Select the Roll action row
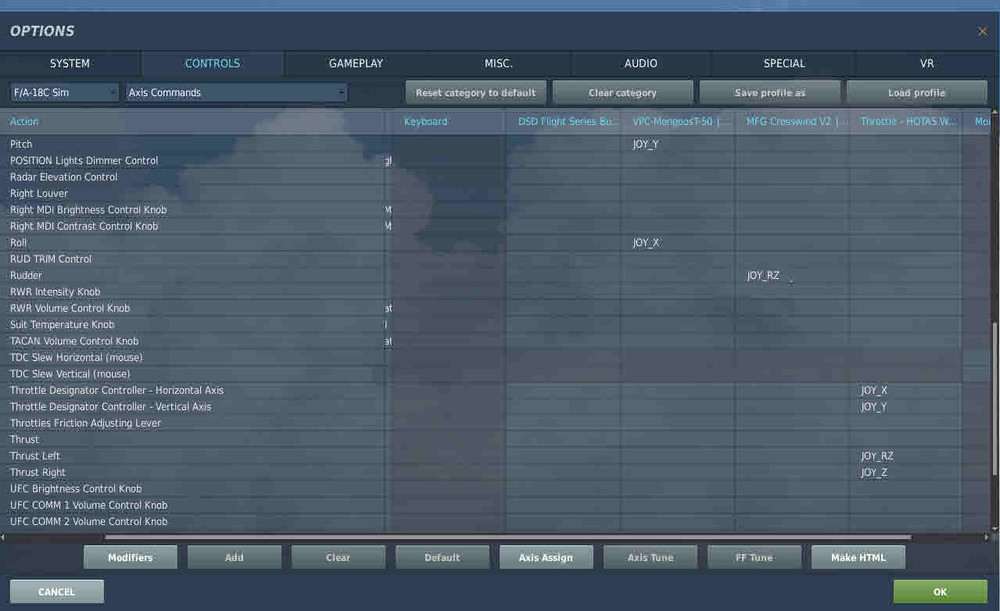This screenshot has width=1000, height=611. [x=191, y=243]
